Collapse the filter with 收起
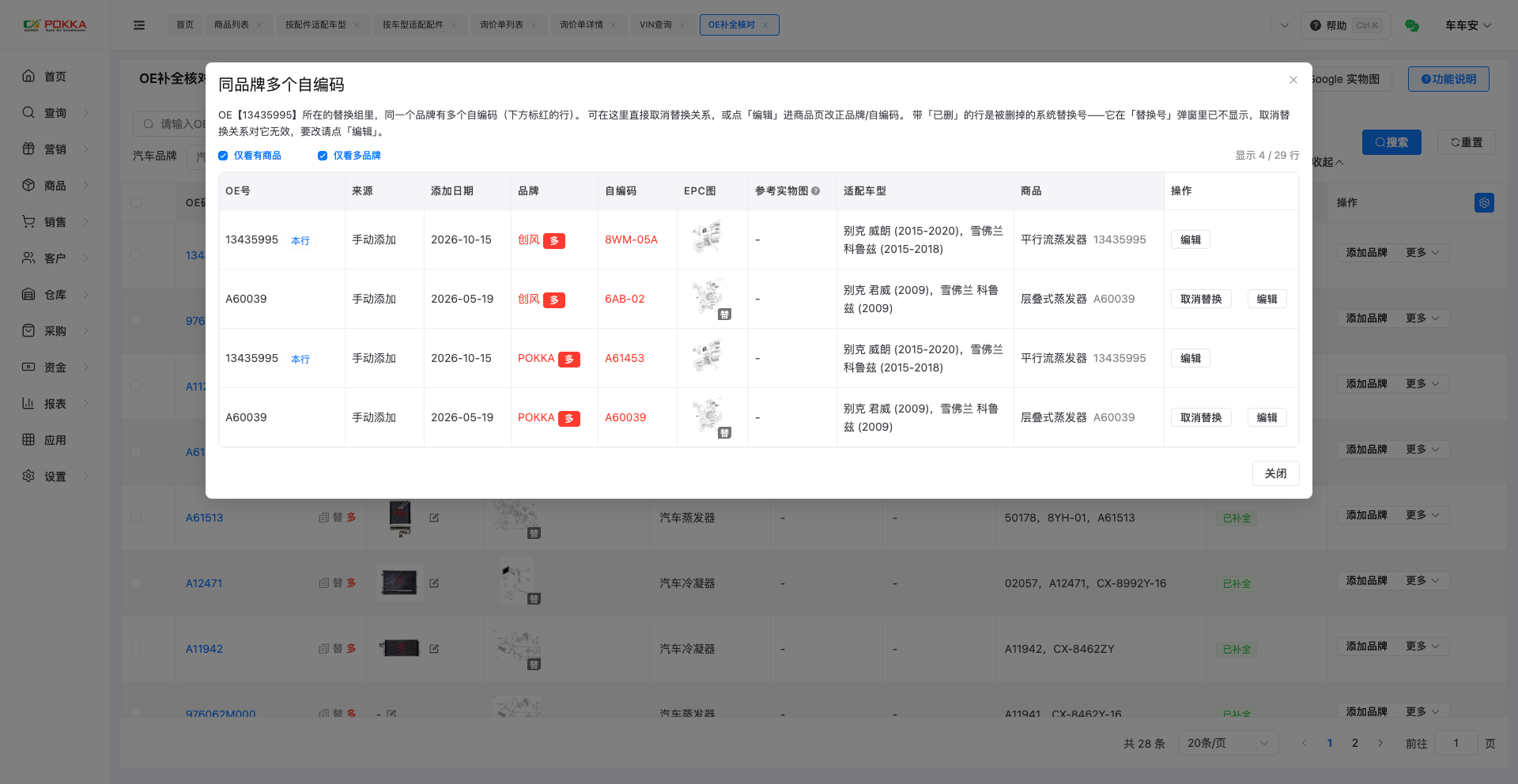1518x784 pixels. click(x=1327, y=162)
